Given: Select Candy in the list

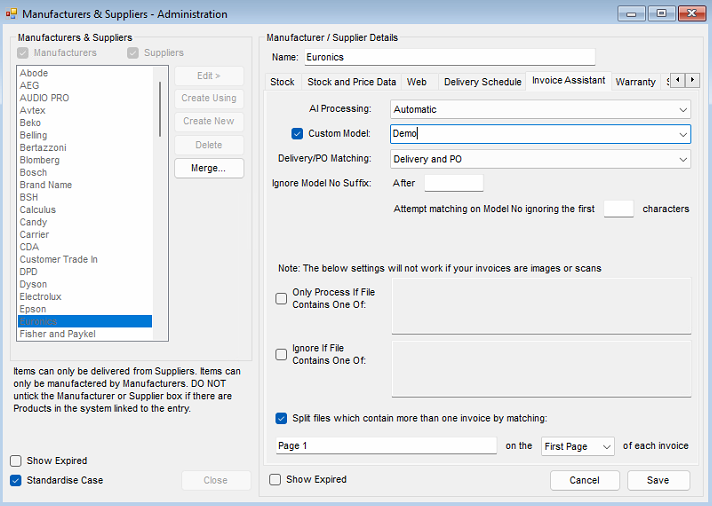Looking at the screenshot, I should click(x=85, y=222).
